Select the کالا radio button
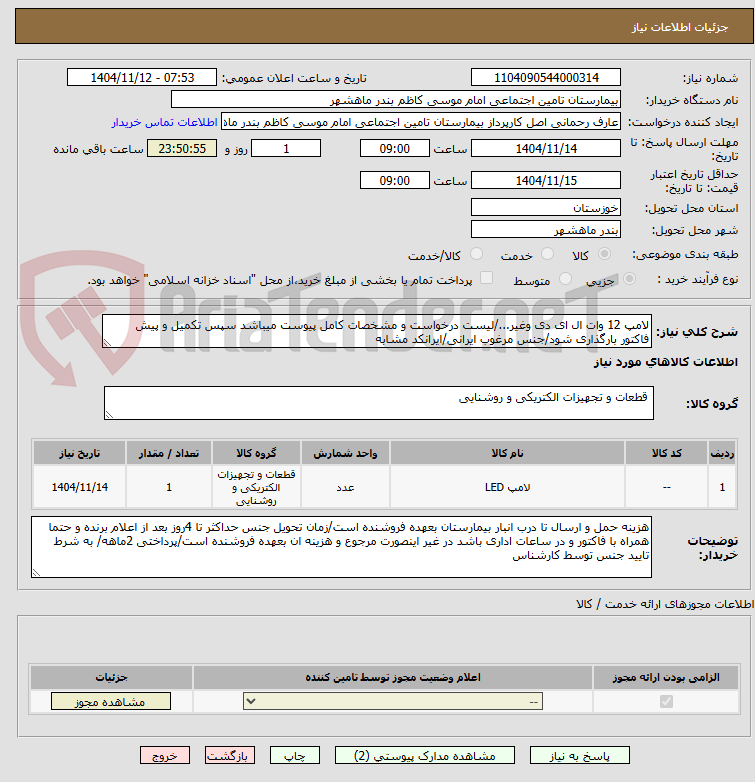 (x=604, y=254)
